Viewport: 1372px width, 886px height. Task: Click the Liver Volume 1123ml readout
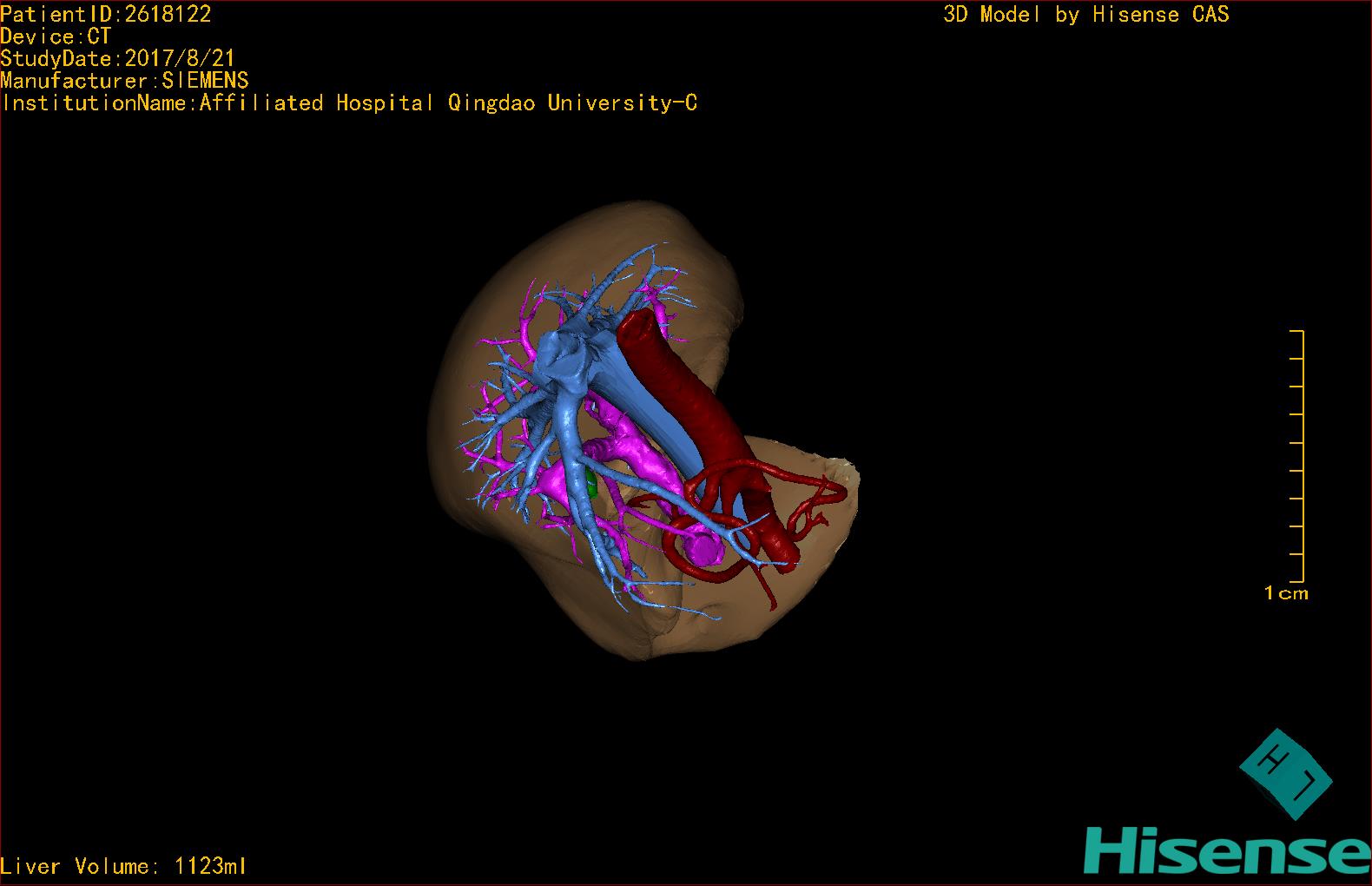[123, 866]
